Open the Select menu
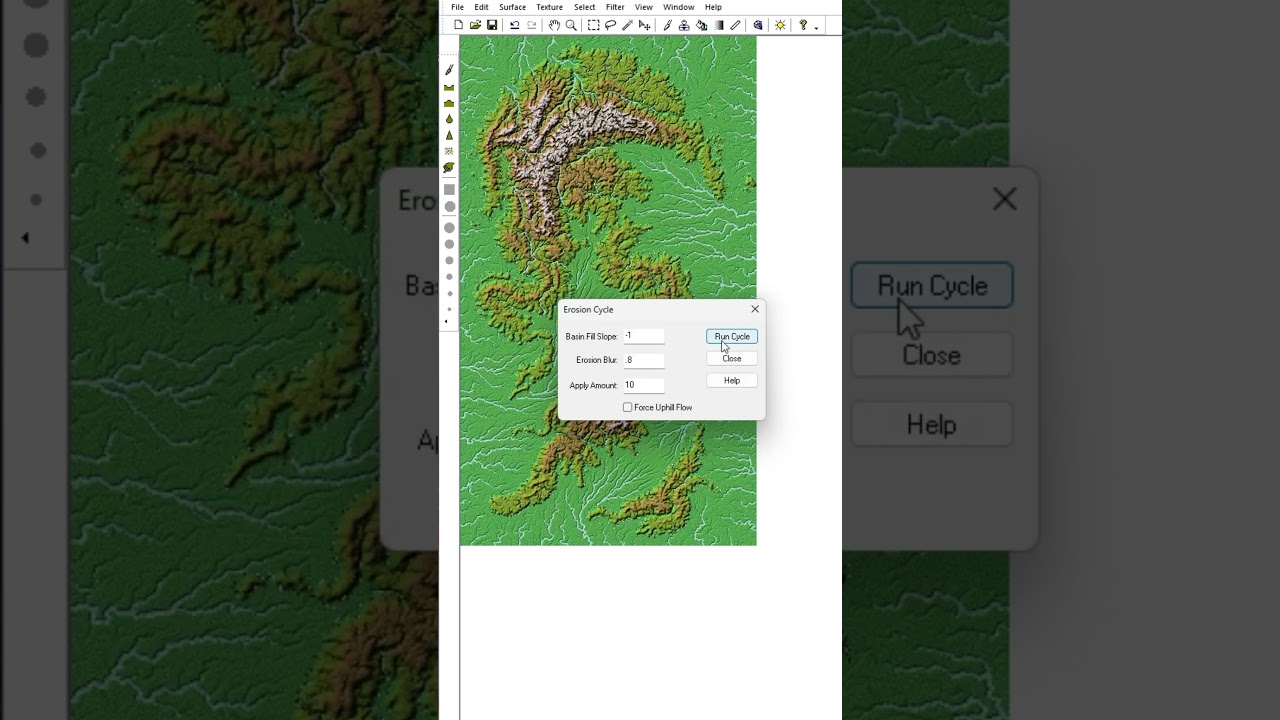 585,7
